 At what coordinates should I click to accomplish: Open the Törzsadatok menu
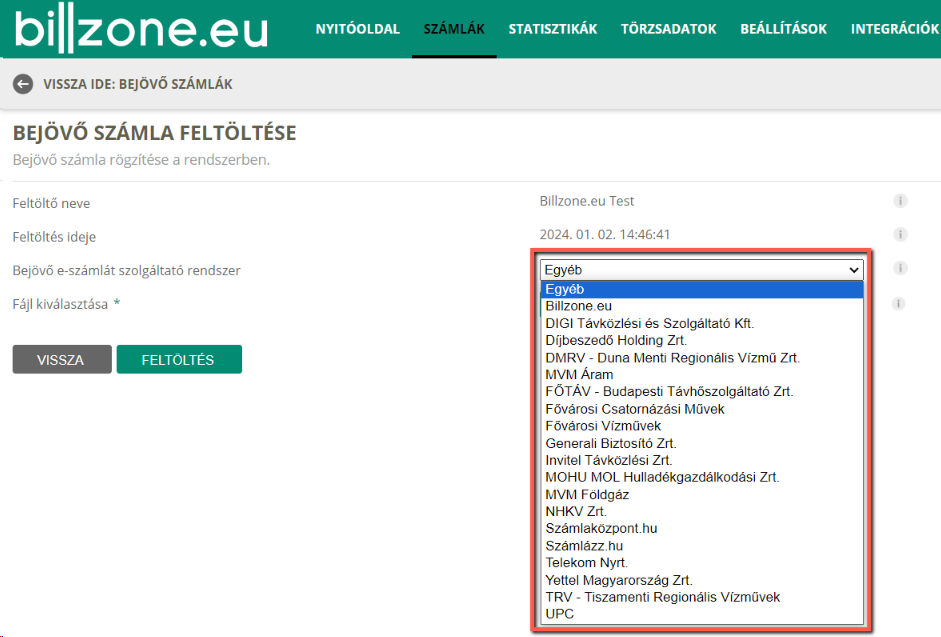click(x=669, y=29)
